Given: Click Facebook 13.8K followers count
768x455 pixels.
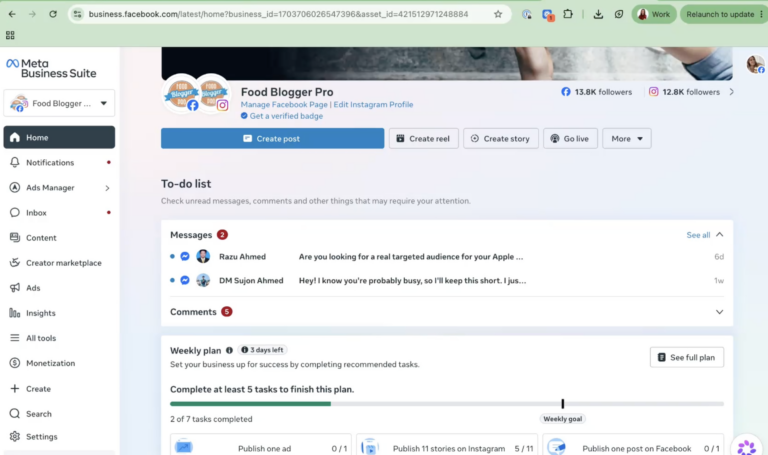Looking at the screenshot, I should point(597,92).
